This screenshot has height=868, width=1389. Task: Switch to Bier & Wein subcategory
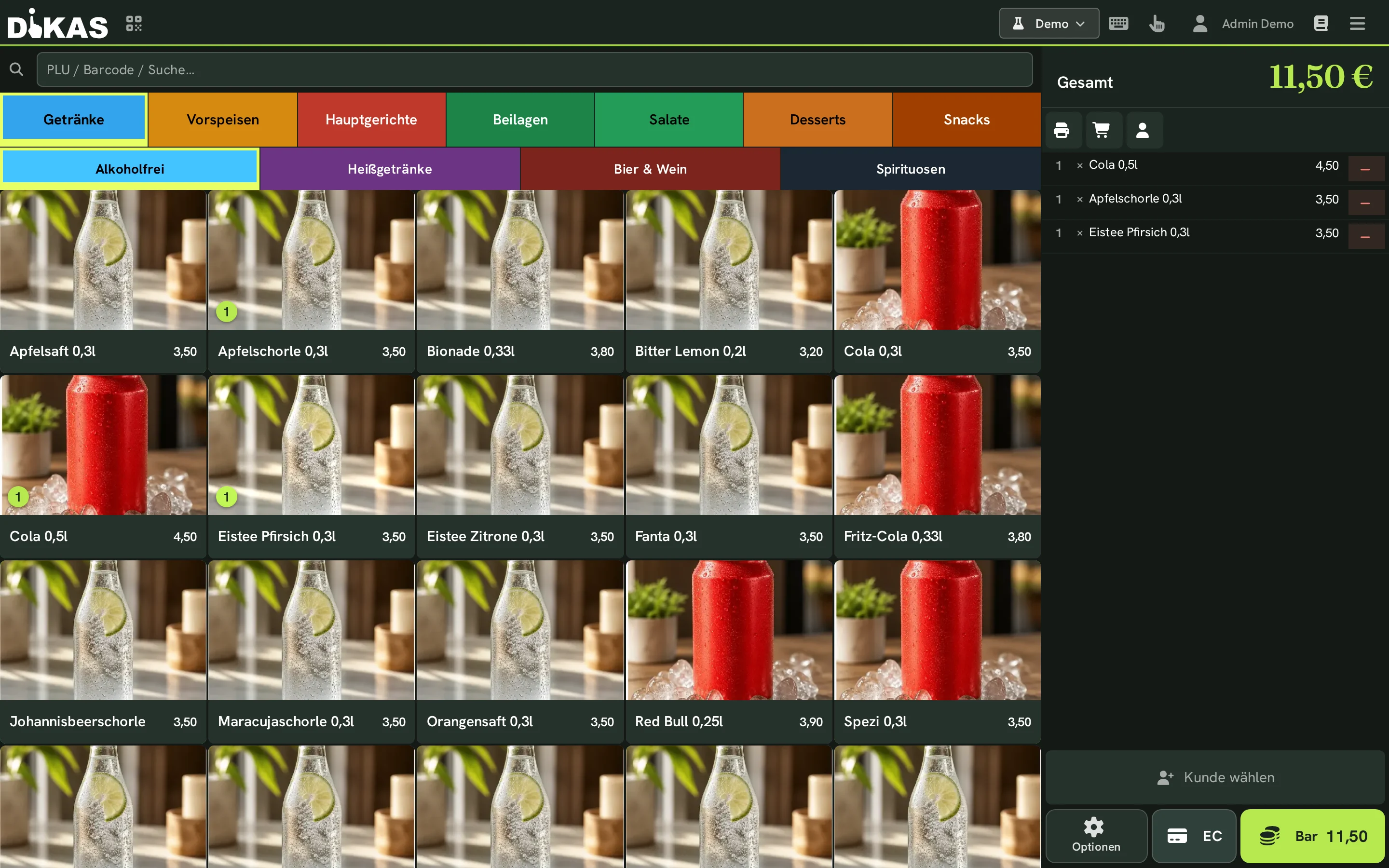pos(650,169)
